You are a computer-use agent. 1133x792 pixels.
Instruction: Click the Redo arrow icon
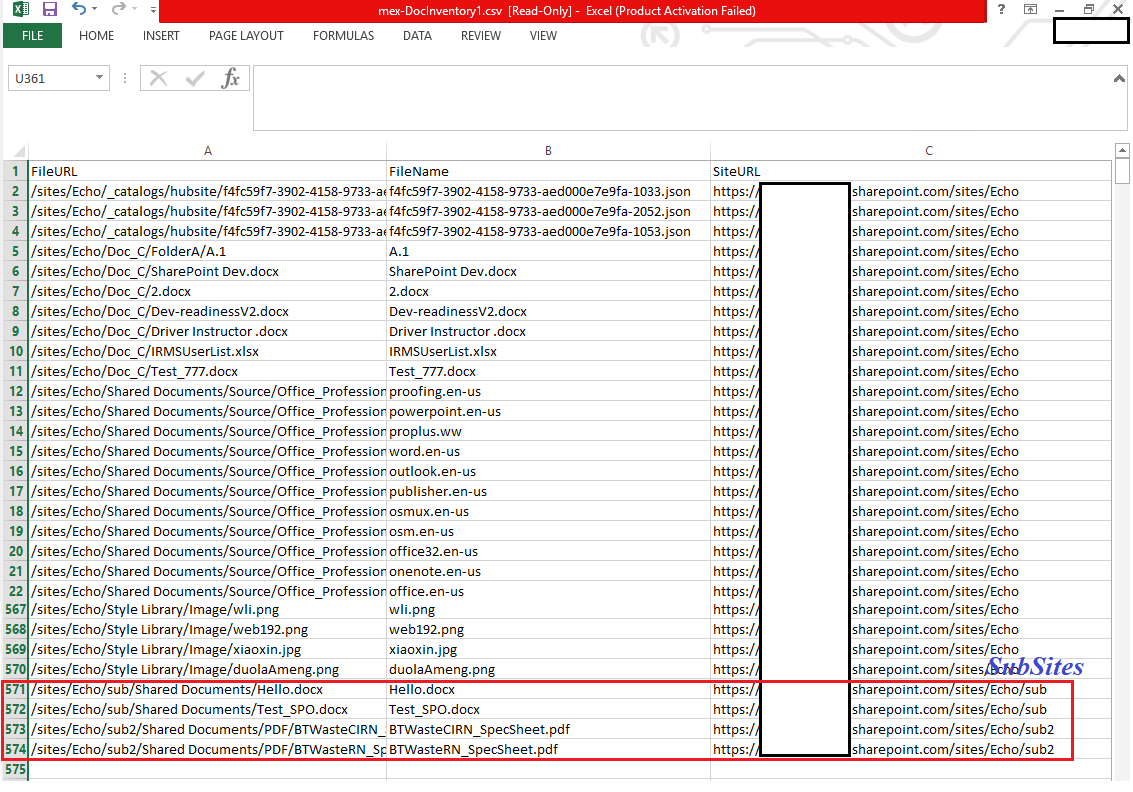[119, 9]
